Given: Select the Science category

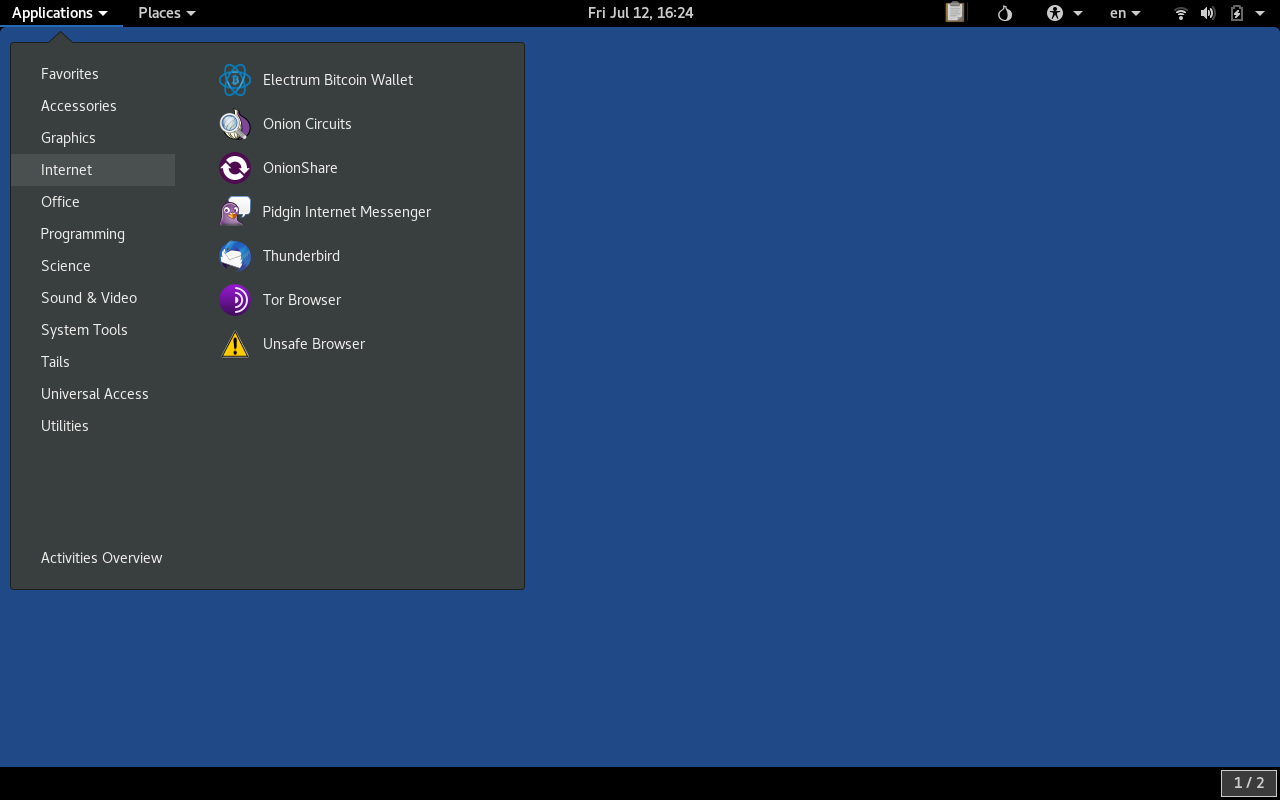Looking at the screenshot, I should [x=93, y=266].
